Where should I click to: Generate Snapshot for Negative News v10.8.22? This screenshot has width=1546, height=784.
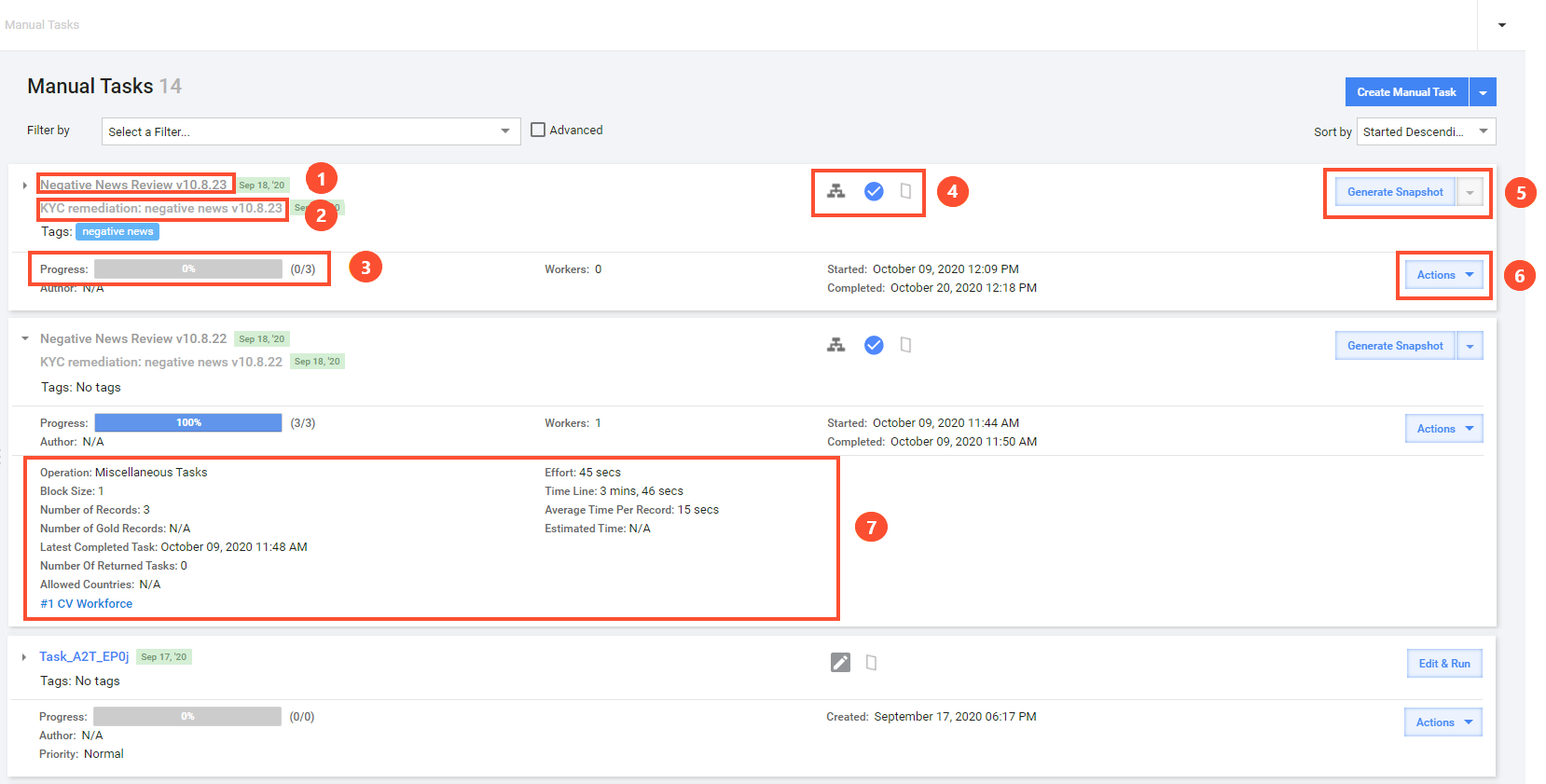coord(1395,346)
